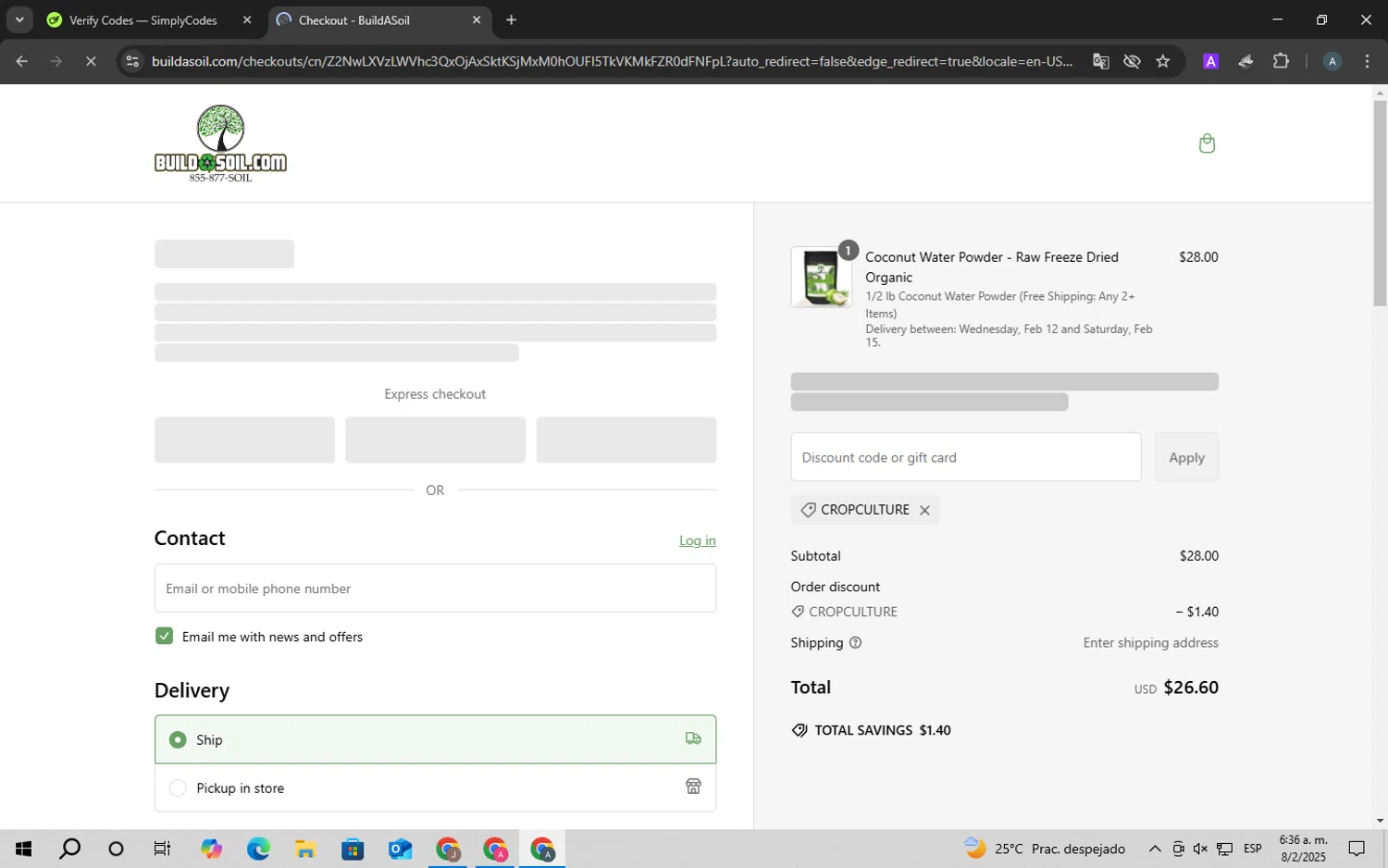Click the Enter shipping address text

[x=1150, y=642]
